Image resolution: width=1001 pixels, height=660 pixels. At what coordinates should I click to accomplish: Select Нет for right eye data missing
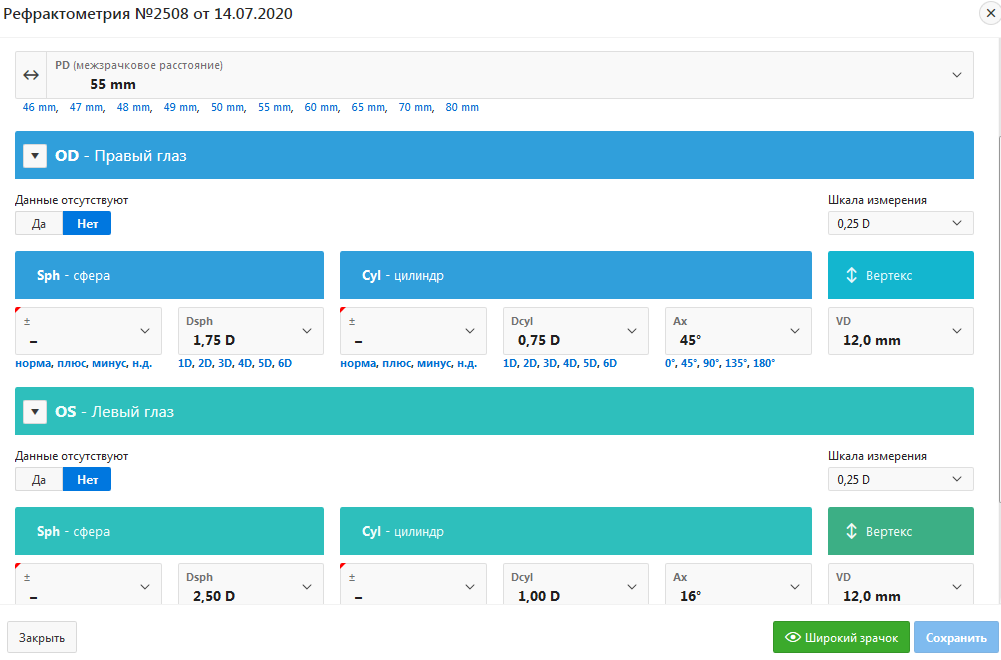click(87, 223)
